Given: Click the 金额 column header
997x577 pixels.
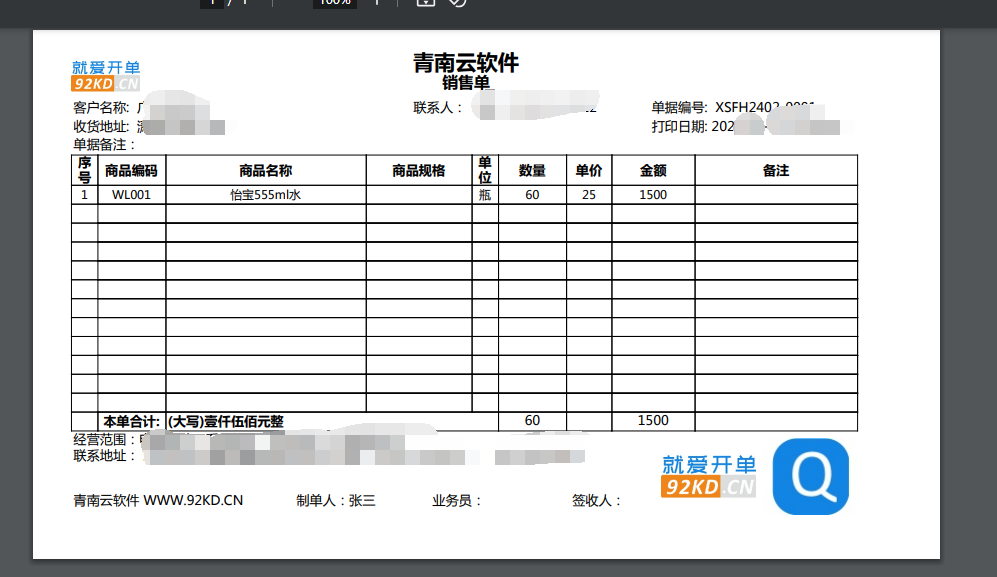Looking at the screenshot, I should [x=653, y=170].
